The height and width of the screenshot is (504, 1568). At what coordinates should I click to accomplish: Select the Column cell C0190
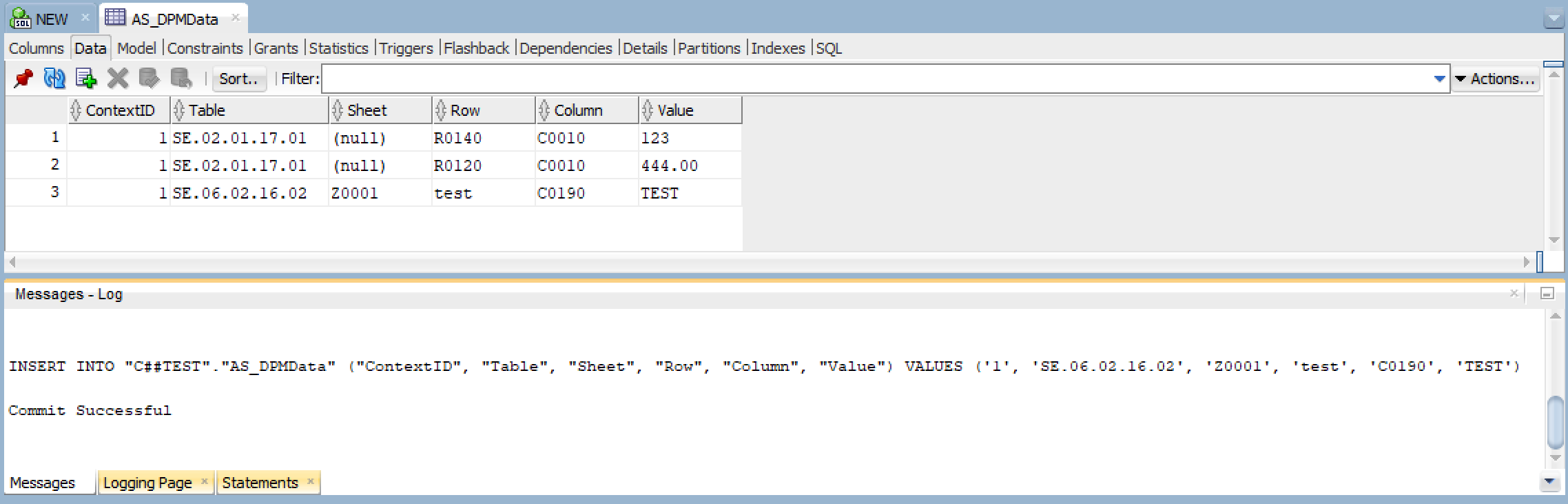tap(587, 193)
